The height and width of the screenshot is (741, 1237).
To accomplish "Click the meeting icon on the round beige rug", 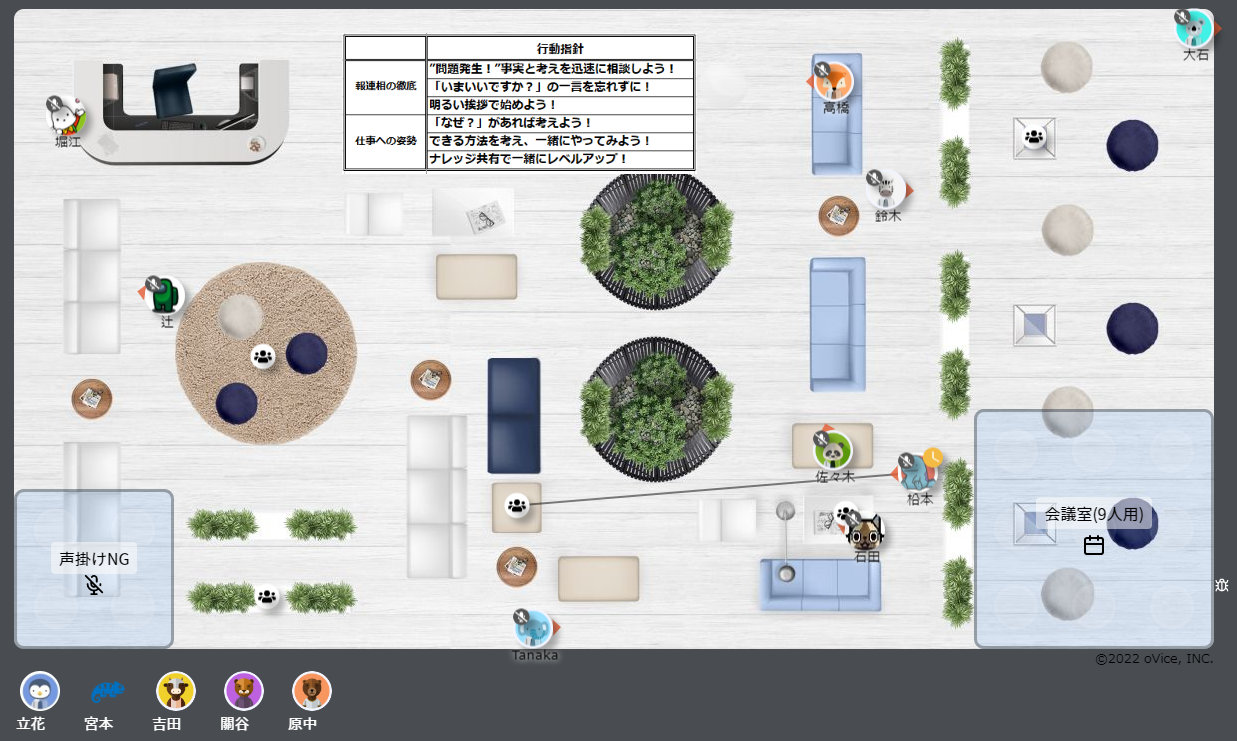I will point(263,355).
